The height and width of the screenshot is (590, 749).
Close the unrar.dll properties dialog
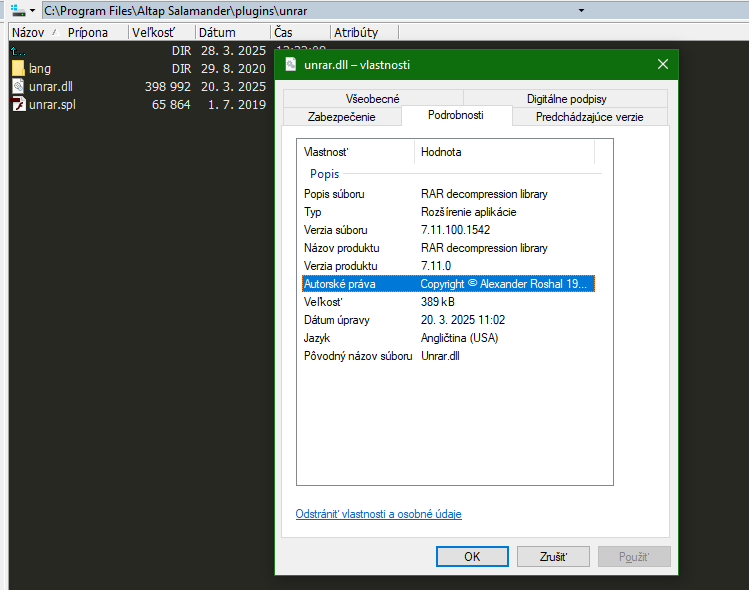[x=663, y=64]
